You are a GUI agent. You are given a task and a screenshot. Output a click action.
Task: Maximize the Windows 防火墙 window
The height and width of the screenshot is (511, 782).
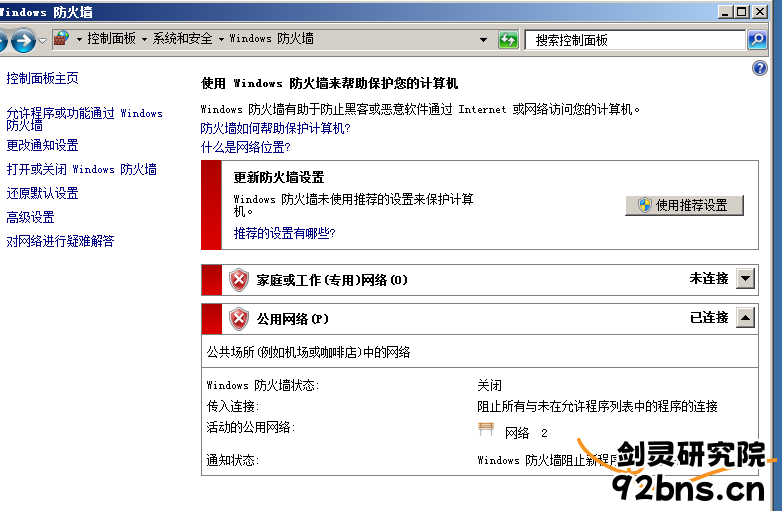coord(742,11)
